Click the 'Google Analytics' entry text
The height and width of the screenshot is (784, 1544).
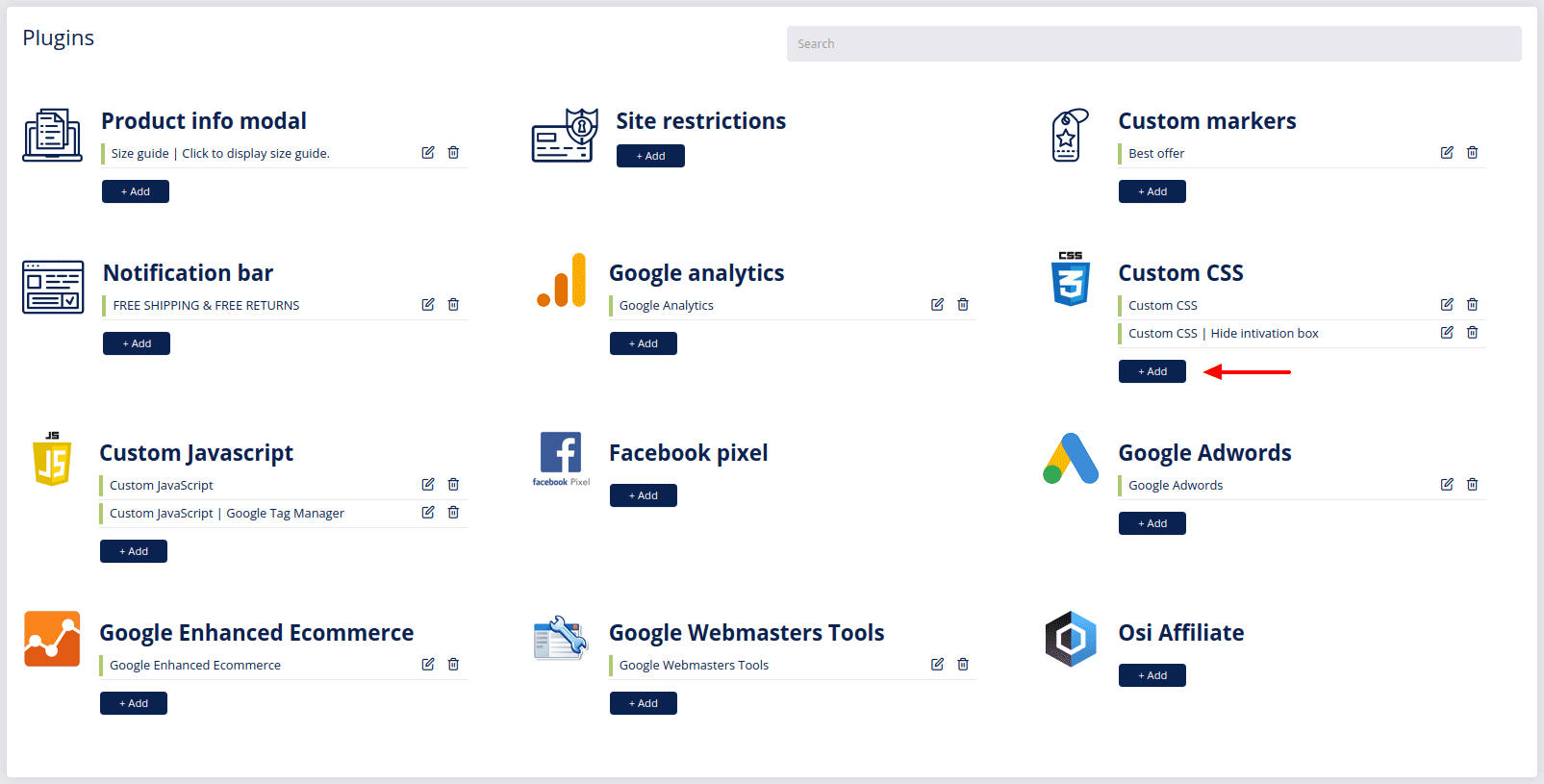pos(667,305)
